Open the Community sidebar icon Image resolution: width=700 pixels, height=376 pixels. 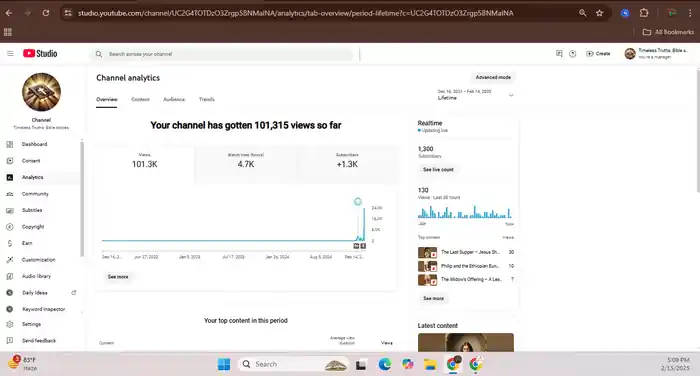[10, 194]
